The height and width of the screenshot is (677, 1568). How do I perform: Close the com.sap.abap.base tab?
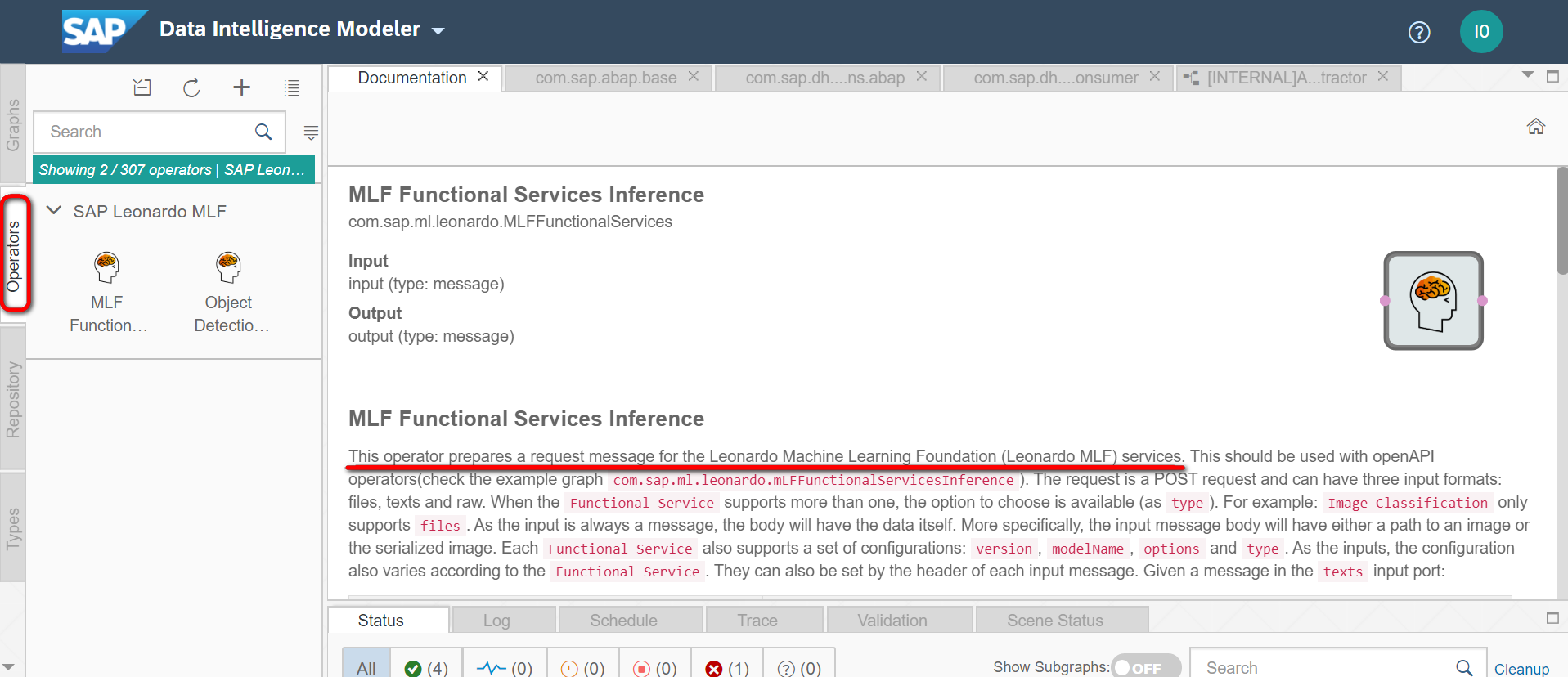[x=694, y=76]
